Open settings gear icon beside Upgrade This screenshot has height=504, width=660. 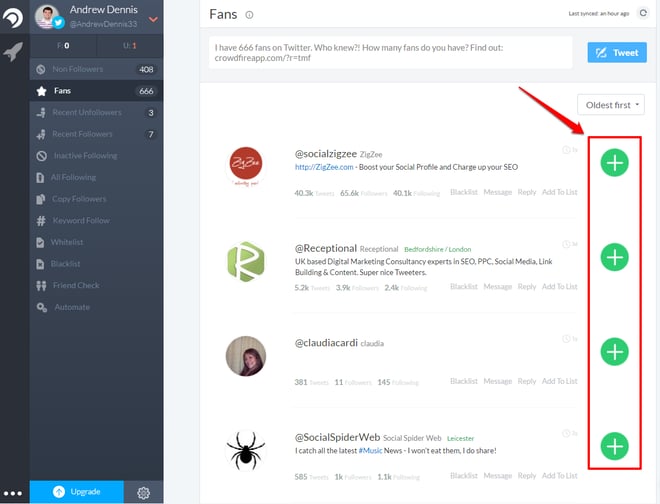(144, 493)
